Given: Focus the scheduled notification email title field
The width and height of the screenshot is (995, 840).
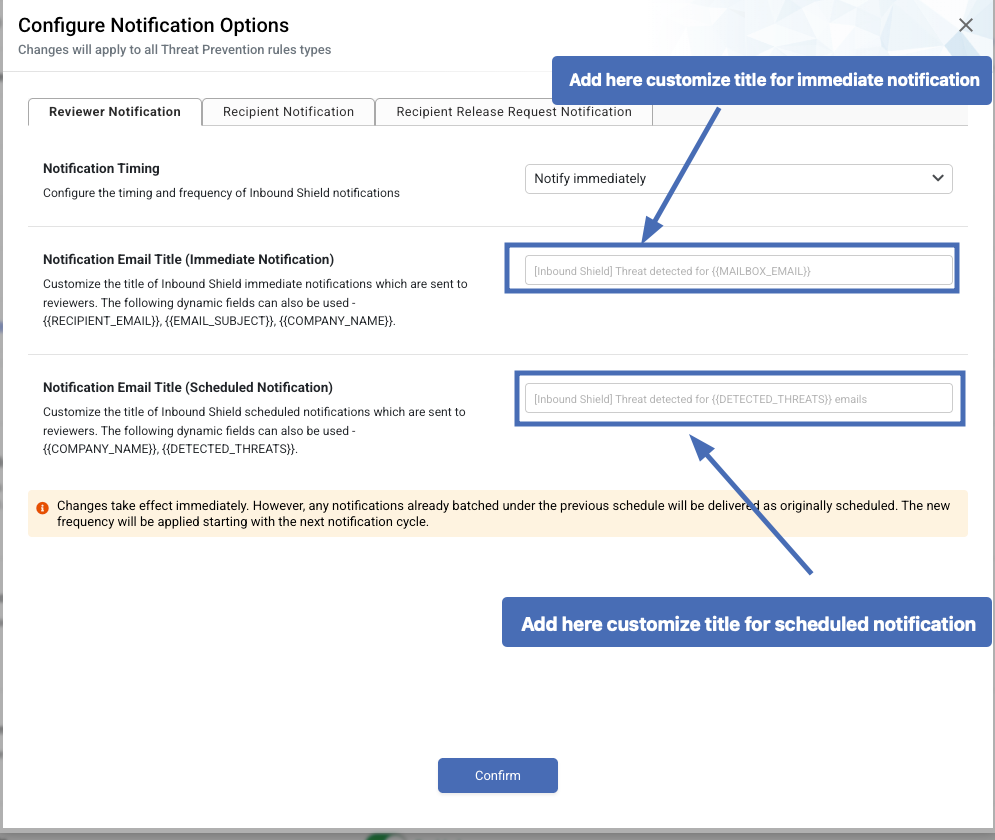Looking at the screenshot, I should point(739,399).
